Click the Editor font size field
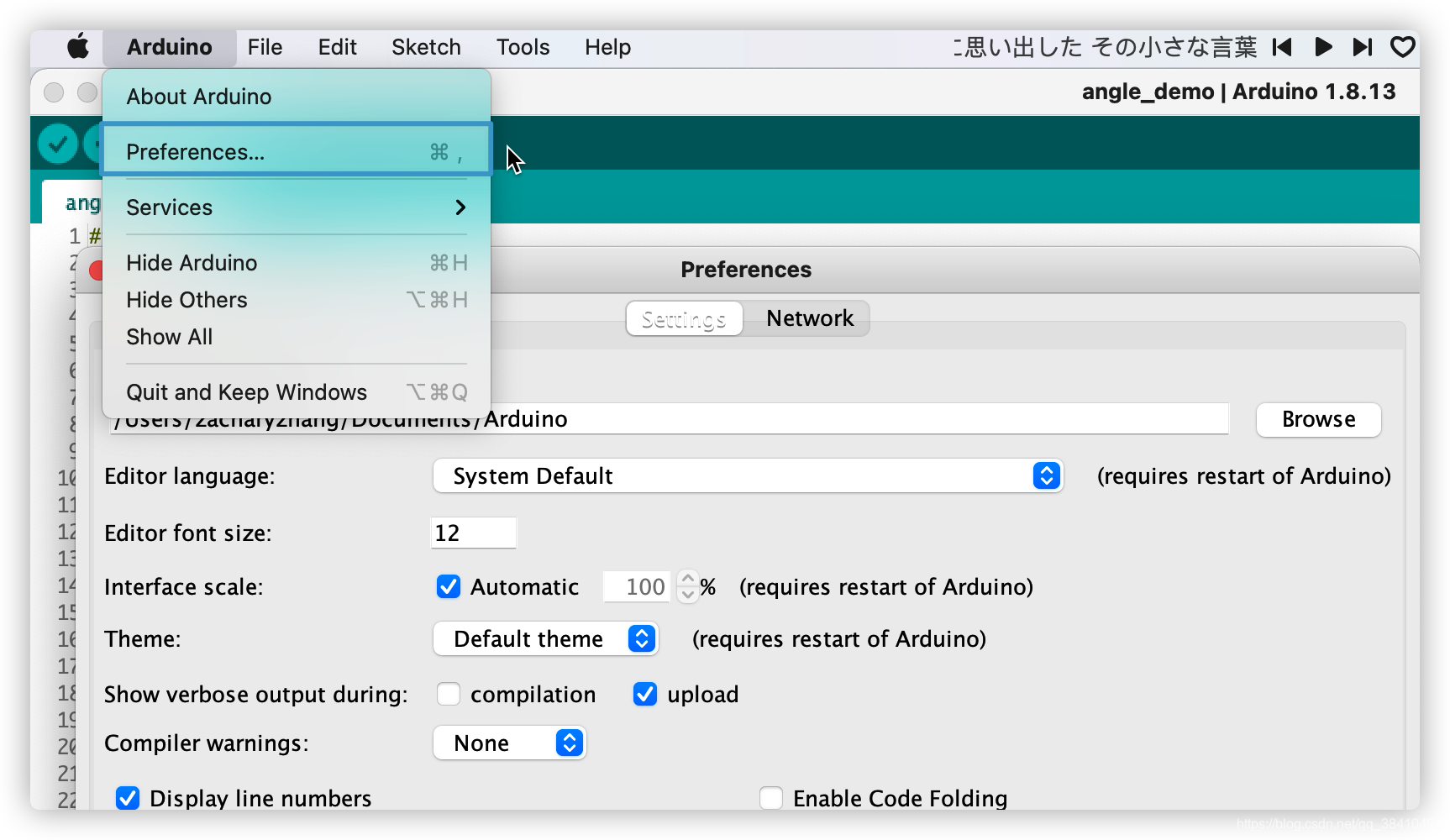Screen dimensions: 1450x840 point(473,533)
